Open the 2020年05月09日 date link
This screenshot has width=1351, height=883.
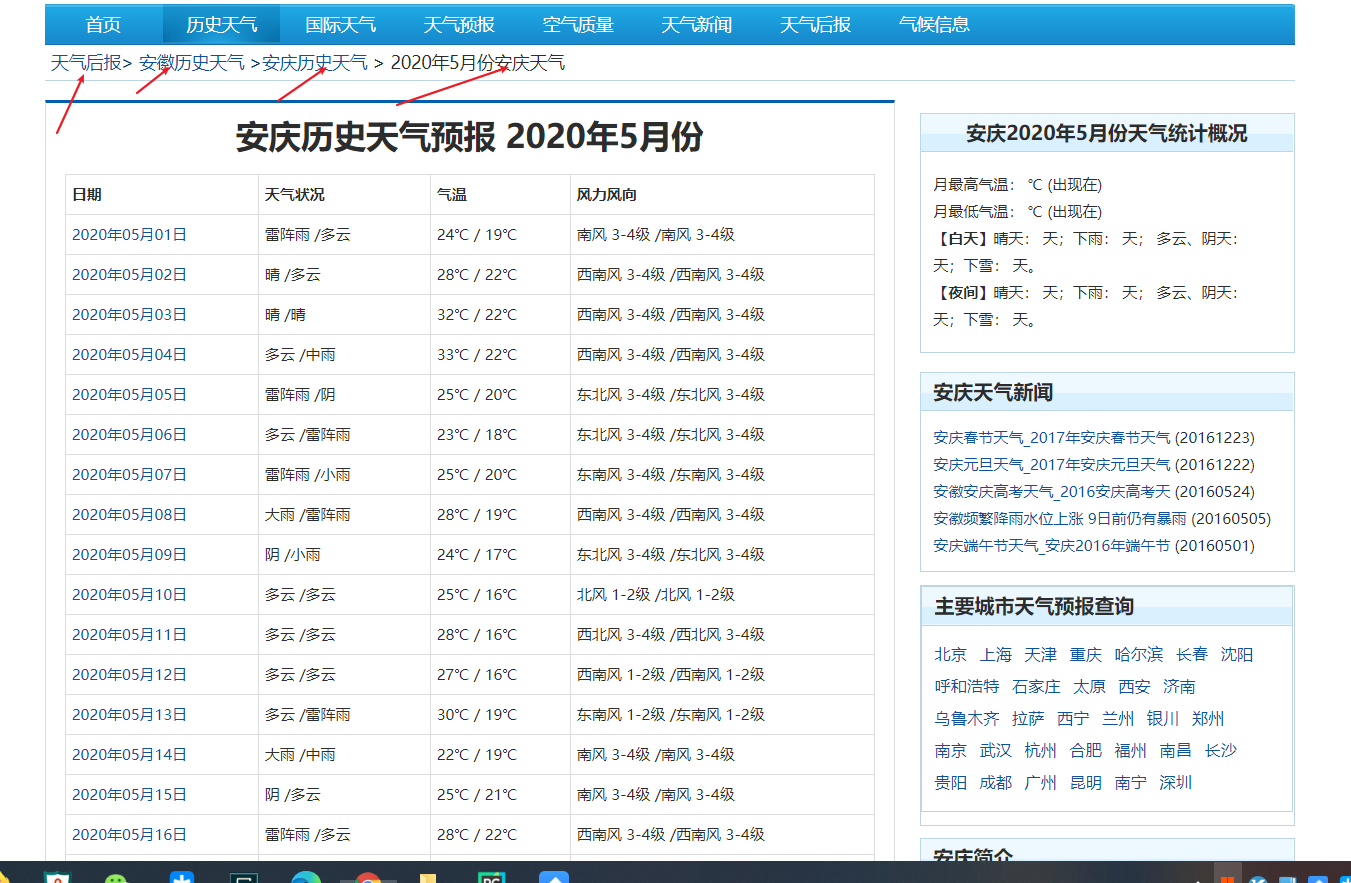pyautogui.click(x=129, y=555)
